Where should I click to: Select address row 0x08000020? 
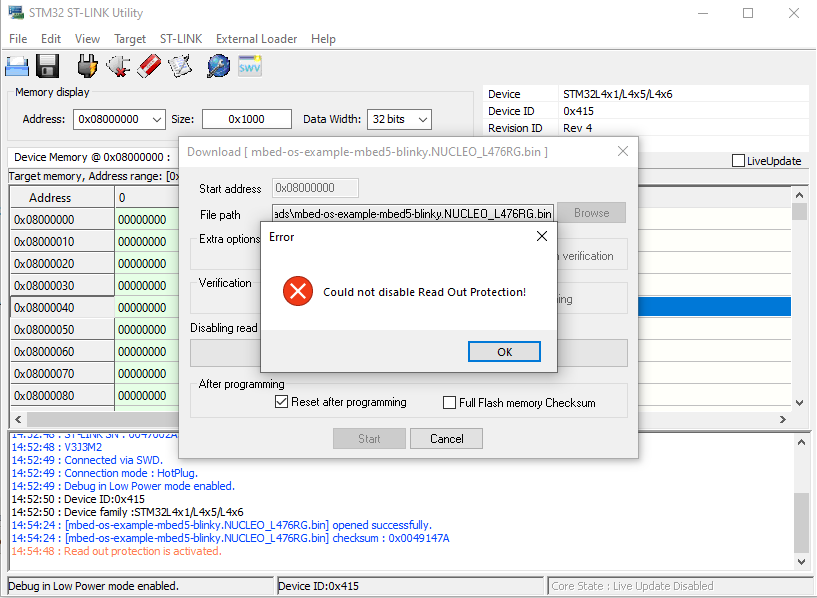[62, 264]
